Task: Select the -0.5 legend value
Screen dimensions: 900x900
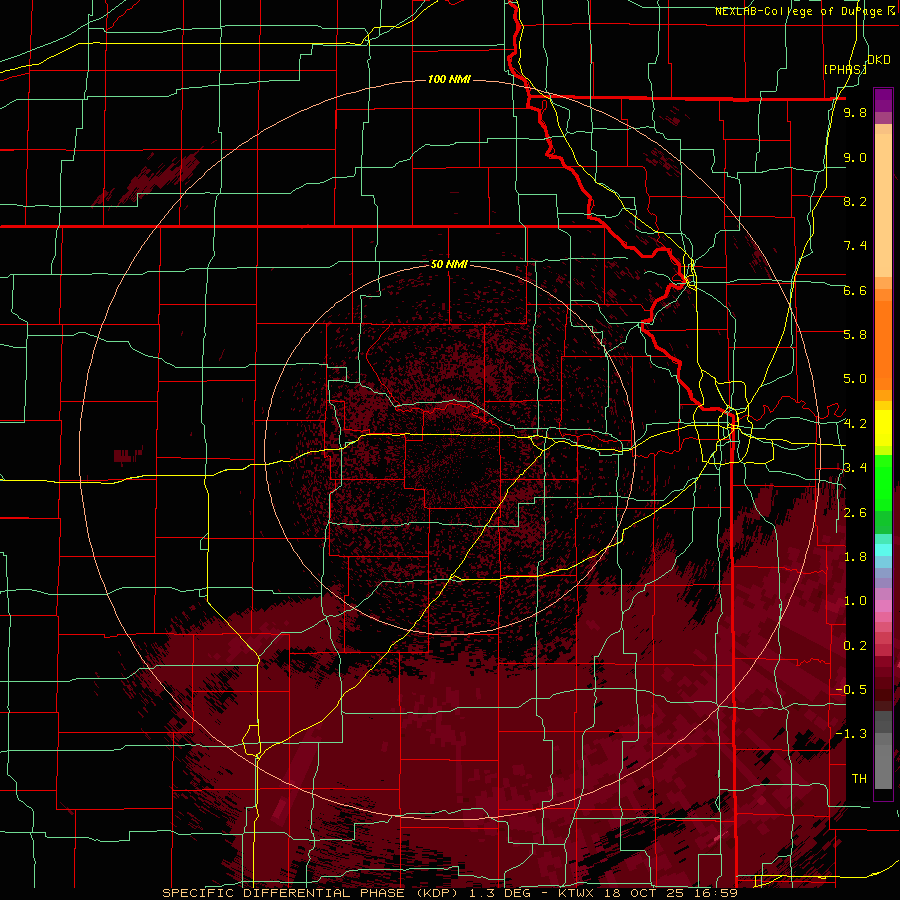Action: 851,690
